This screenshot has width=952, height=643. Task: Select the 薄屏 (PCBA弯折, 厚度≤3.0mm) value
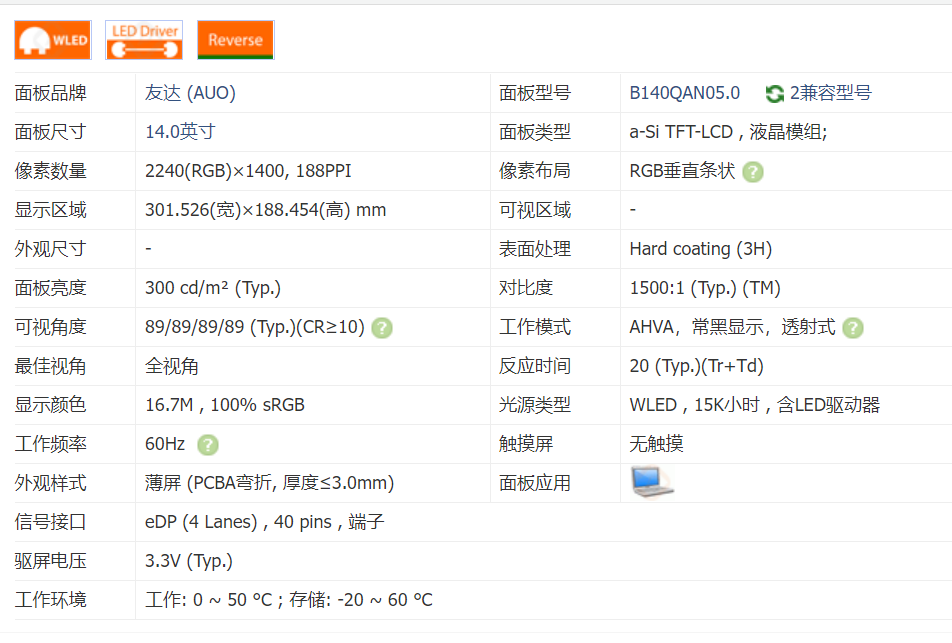pyautogui.click(x=270, y=483)
